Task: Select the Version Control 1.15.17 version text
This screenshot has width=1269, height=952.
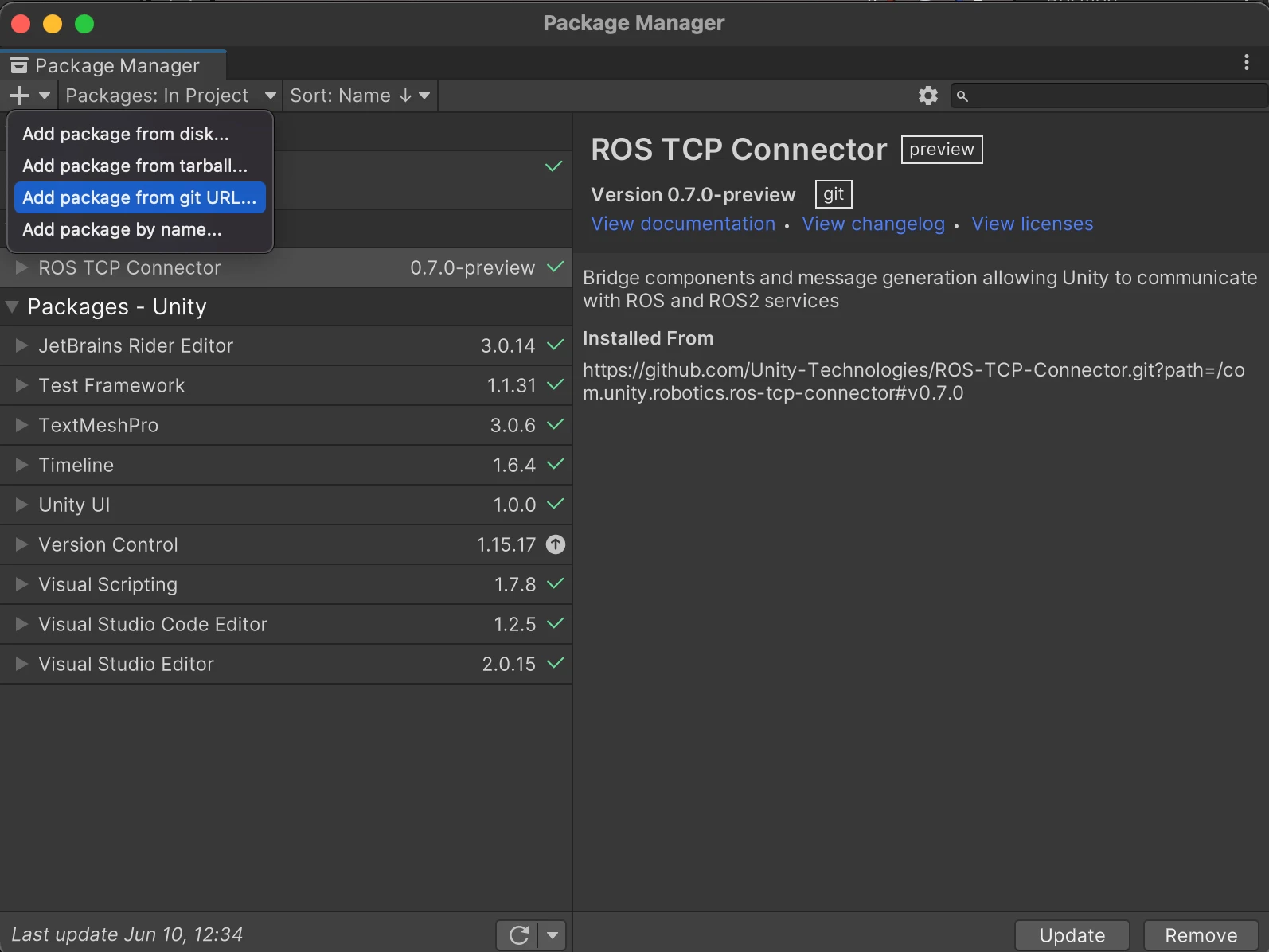Action: tap(506, 544)
